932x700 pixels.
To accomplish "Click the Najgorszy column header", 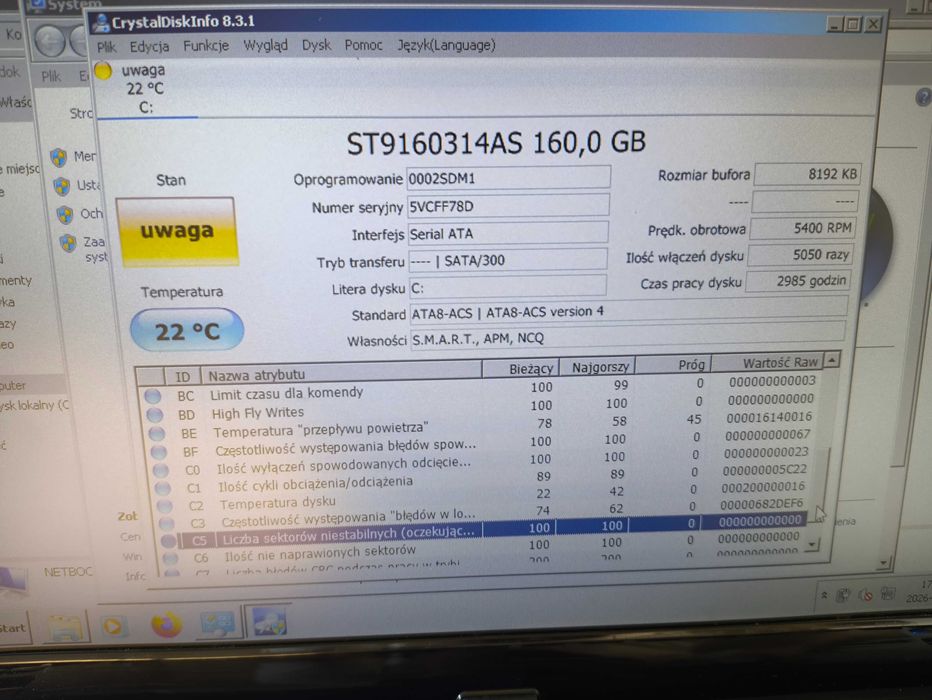I will 596,367.
